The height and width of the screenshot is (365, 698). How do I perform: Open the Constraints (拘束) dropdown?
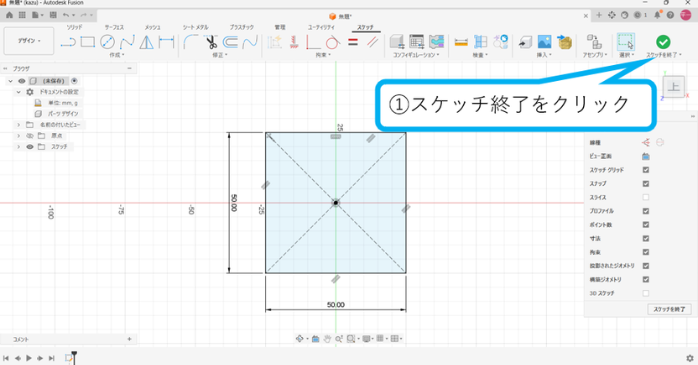coord(323,55)
